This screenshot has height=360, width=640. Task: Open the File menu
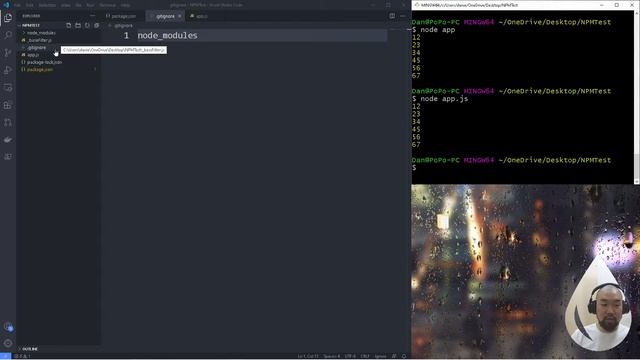tap(18, 5)
